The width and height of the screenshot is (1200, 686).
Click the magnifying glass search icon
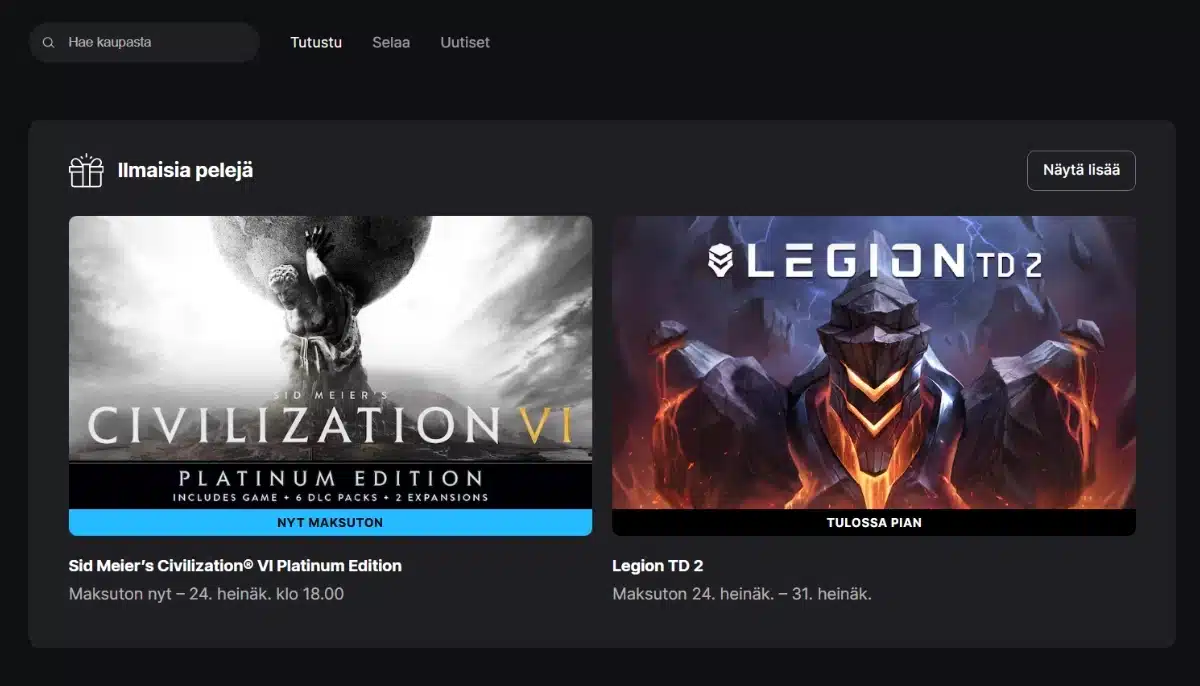[x=48, y=43]
